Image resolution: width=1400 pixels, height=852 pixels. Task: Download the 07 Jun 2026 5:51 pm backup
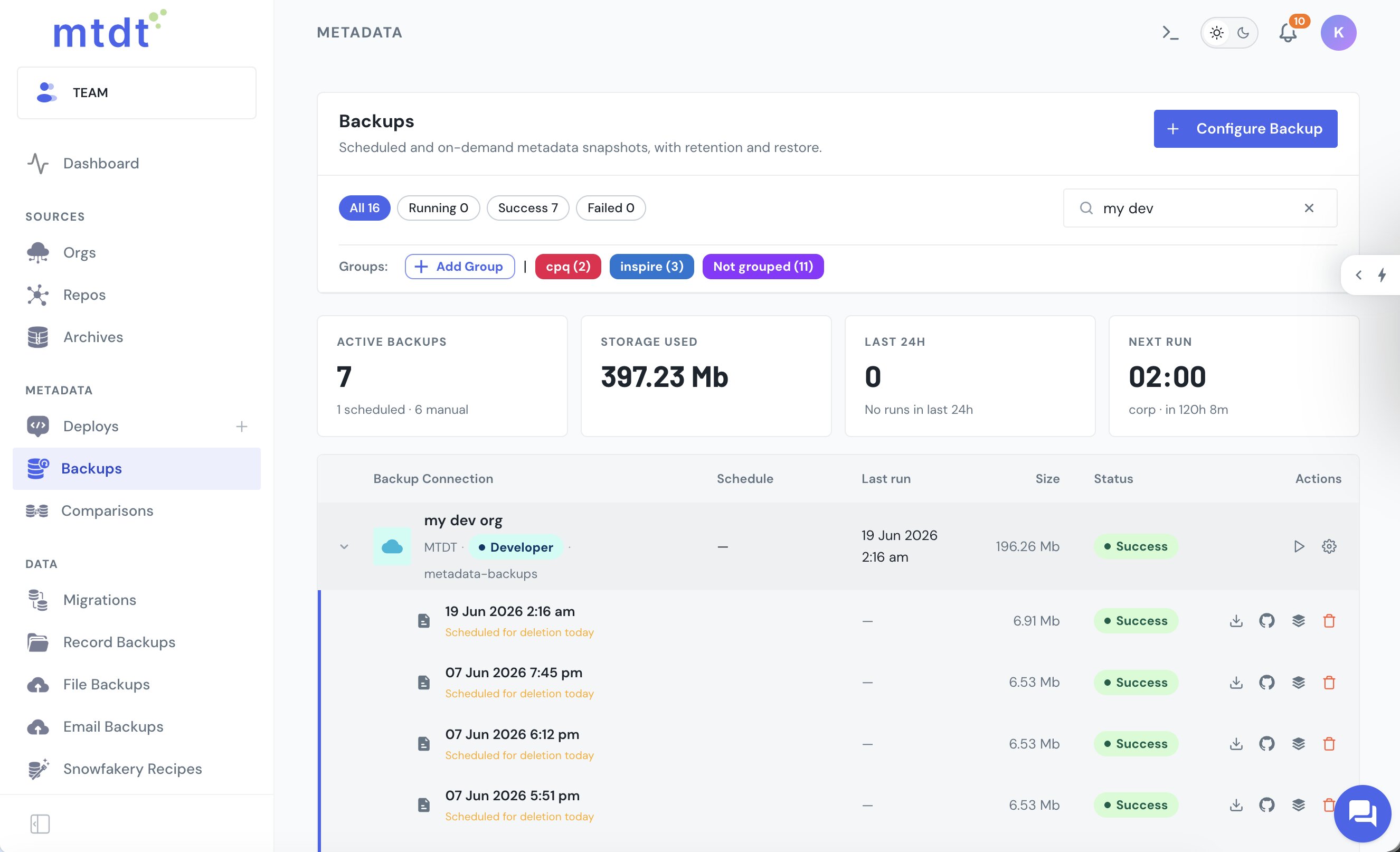(1236, 805)
